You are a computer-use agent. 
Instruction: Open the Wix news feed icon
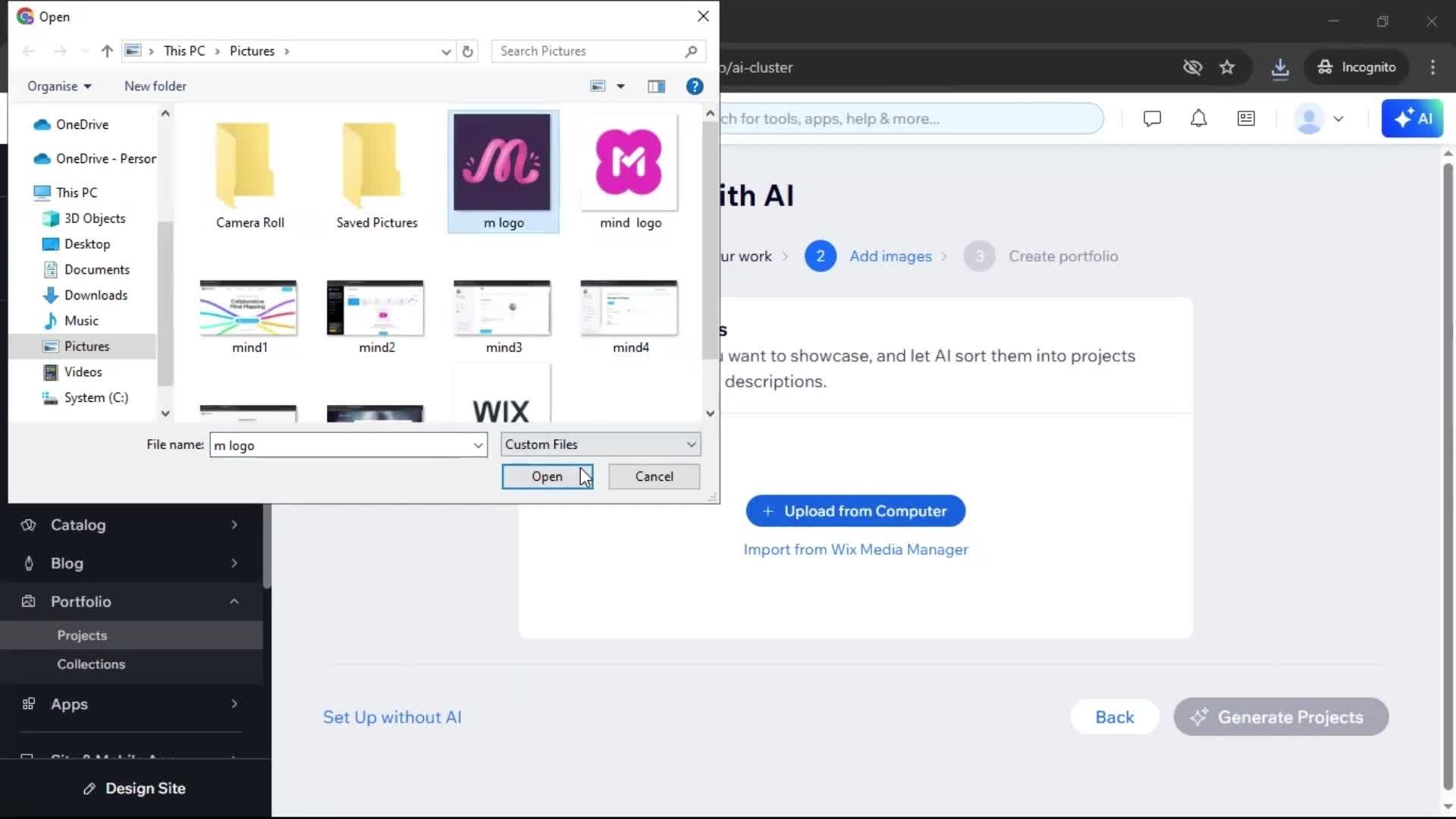tap(1246, 119)
